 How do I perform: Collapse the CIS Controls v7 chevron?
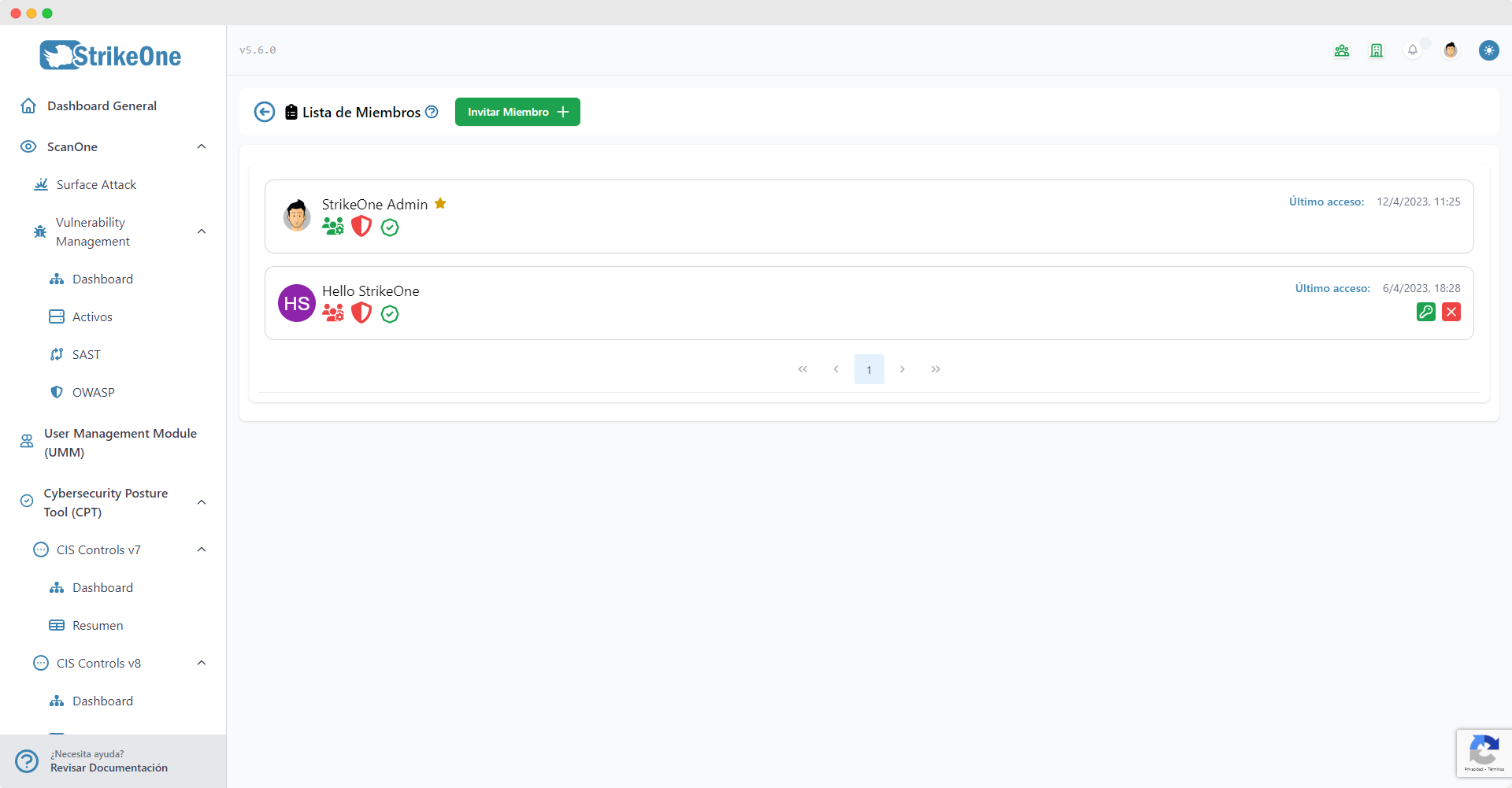tap(202, 549)
